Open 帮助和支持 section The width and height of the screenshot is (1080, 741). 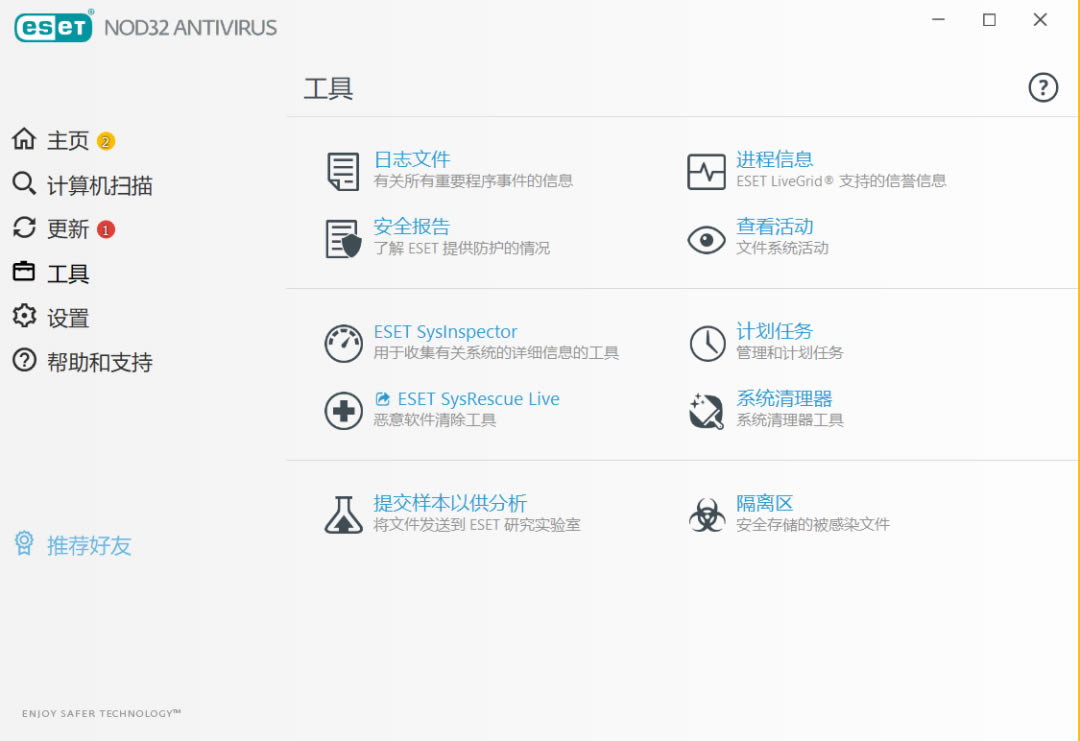[x=100, y=362]
